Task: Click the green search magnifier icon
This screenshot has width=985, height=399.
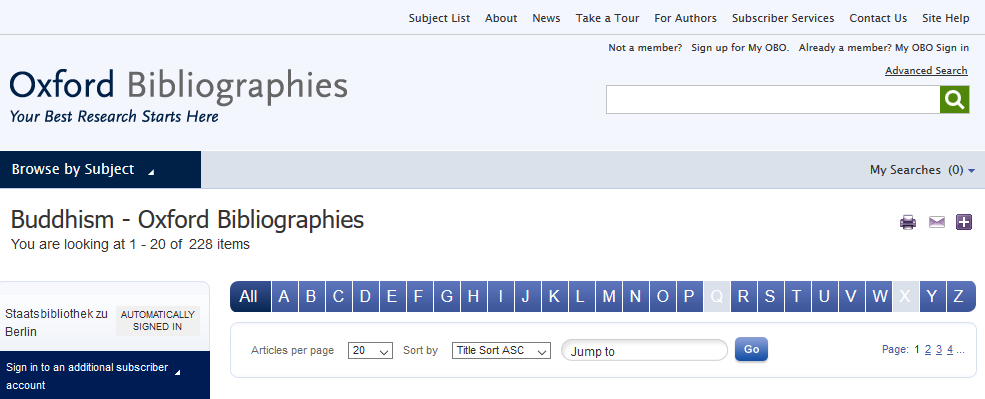Action: (x=954, y=99)
